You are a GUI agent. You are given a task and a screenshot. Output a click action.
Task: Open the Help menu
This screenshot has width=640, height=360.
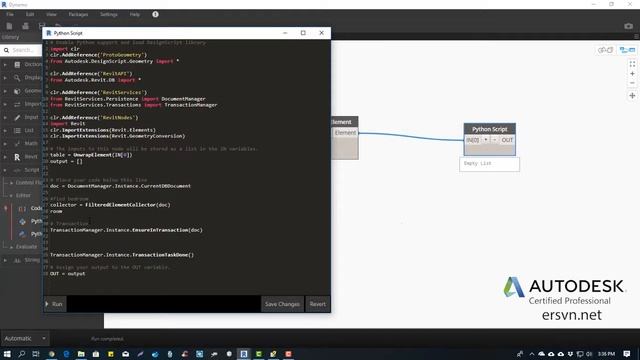pos(135,14)
